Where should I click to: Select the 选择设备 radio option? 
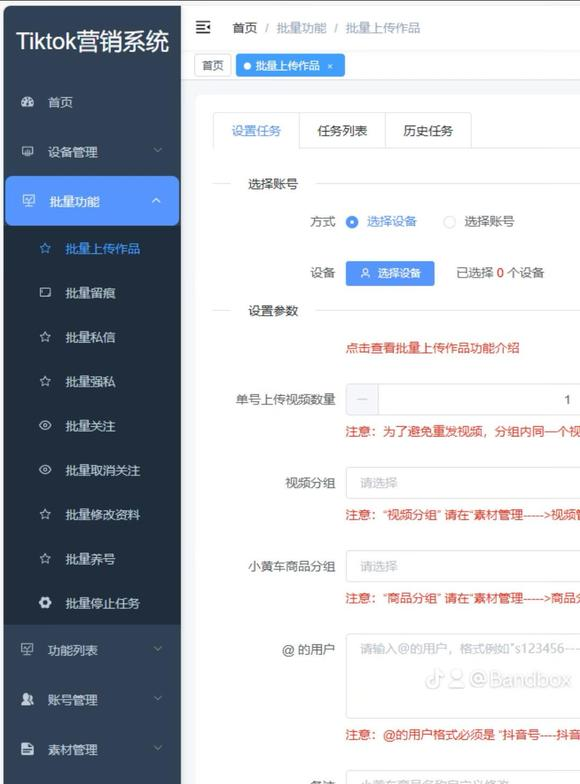pyautogui.click(x=352, y=222)
